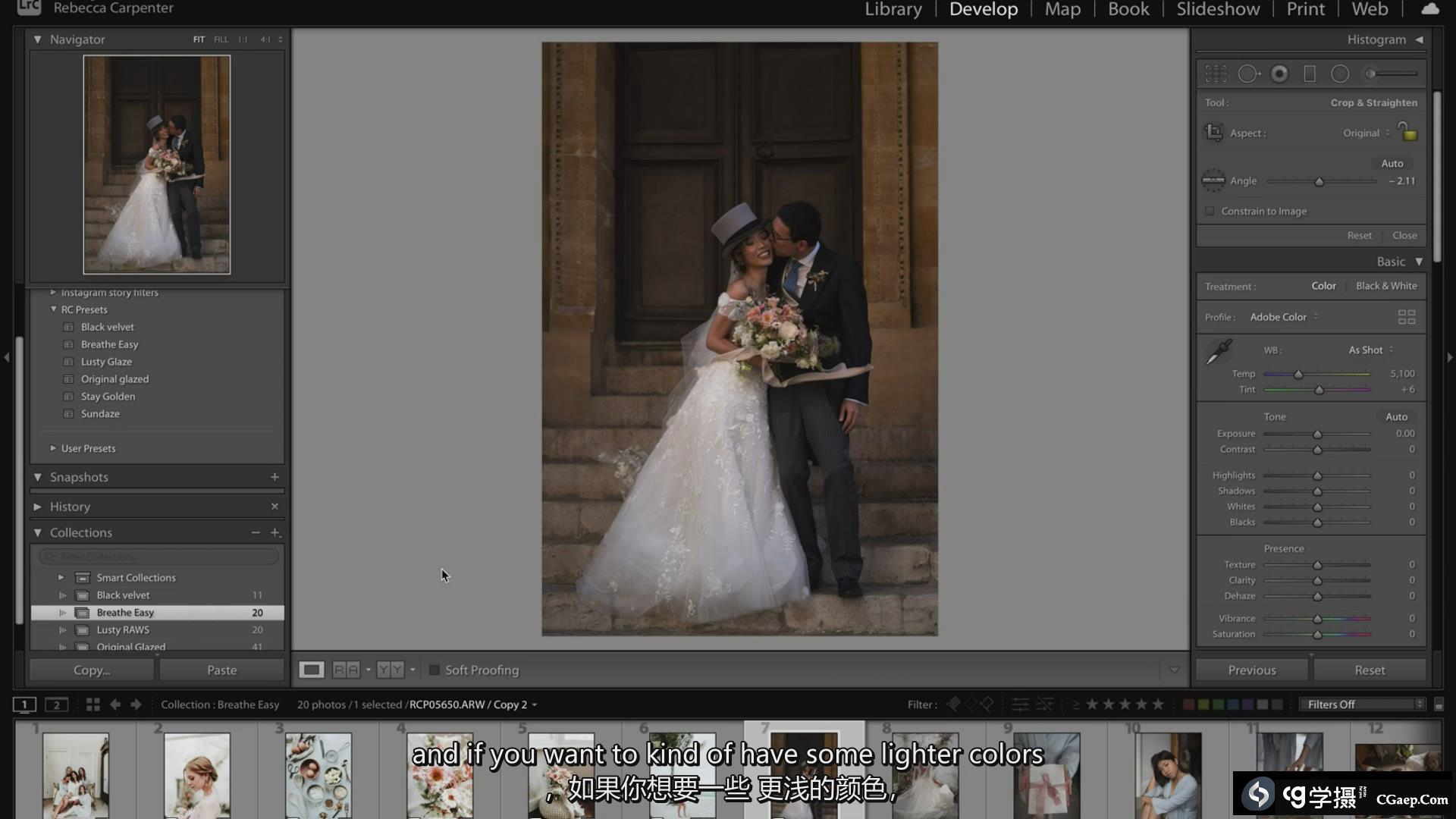Switch to the Library module
The width and height of the screenshot is (1456, 819).
click(893, 9)
